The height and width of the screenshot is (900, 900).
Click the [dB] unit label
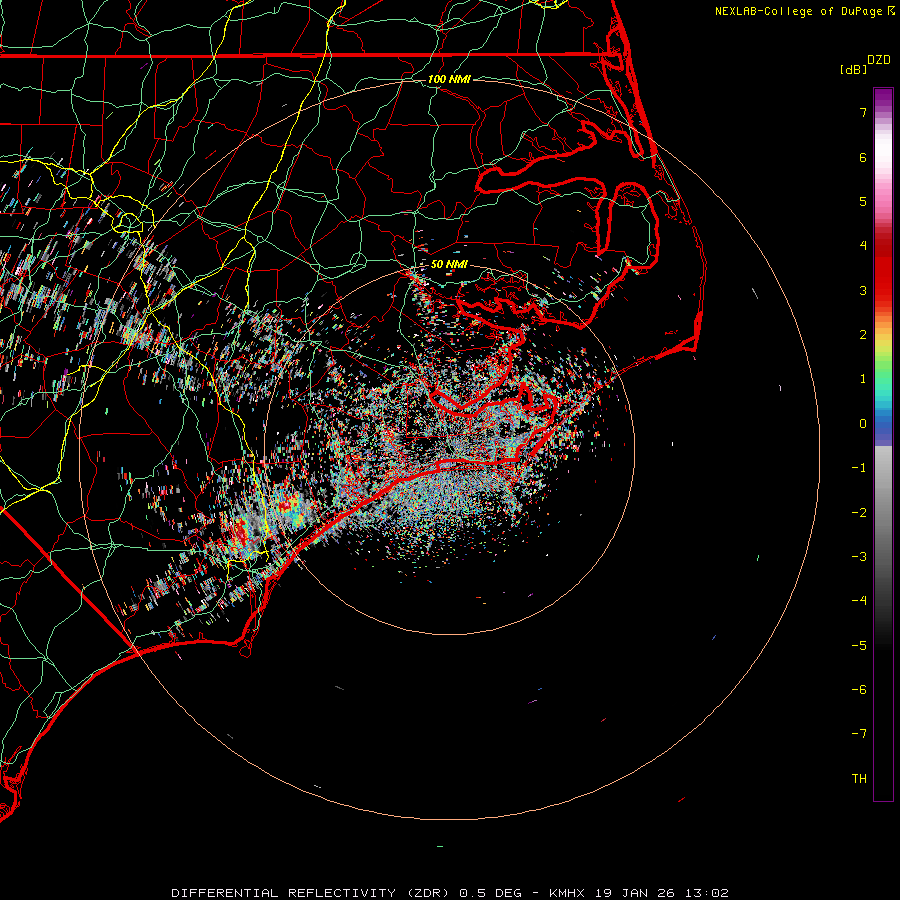[853, 69]
